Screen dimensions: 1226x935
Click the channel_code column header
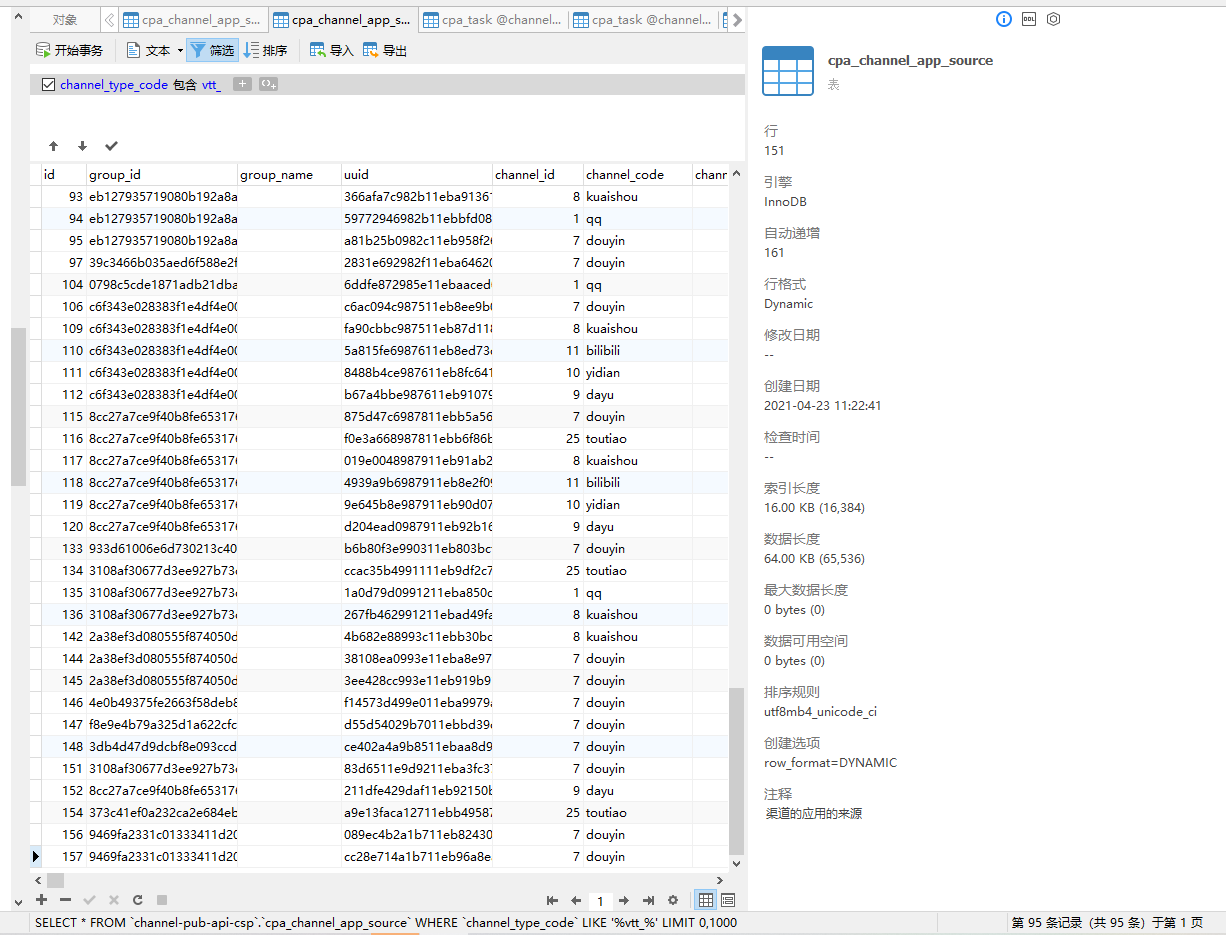637,174
